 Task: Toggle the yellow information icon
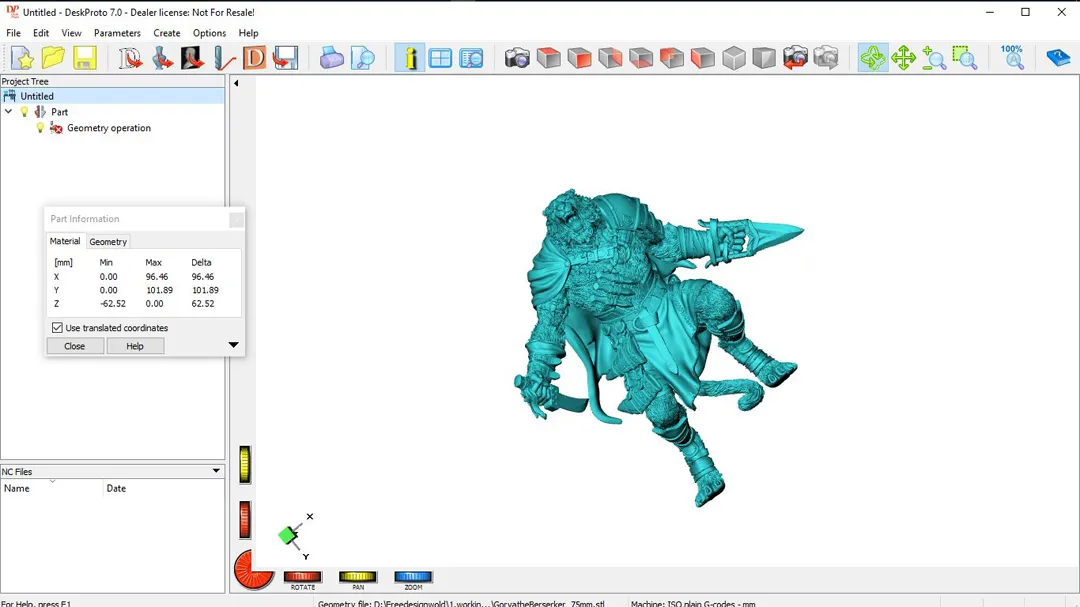click(x=410, y=58)
